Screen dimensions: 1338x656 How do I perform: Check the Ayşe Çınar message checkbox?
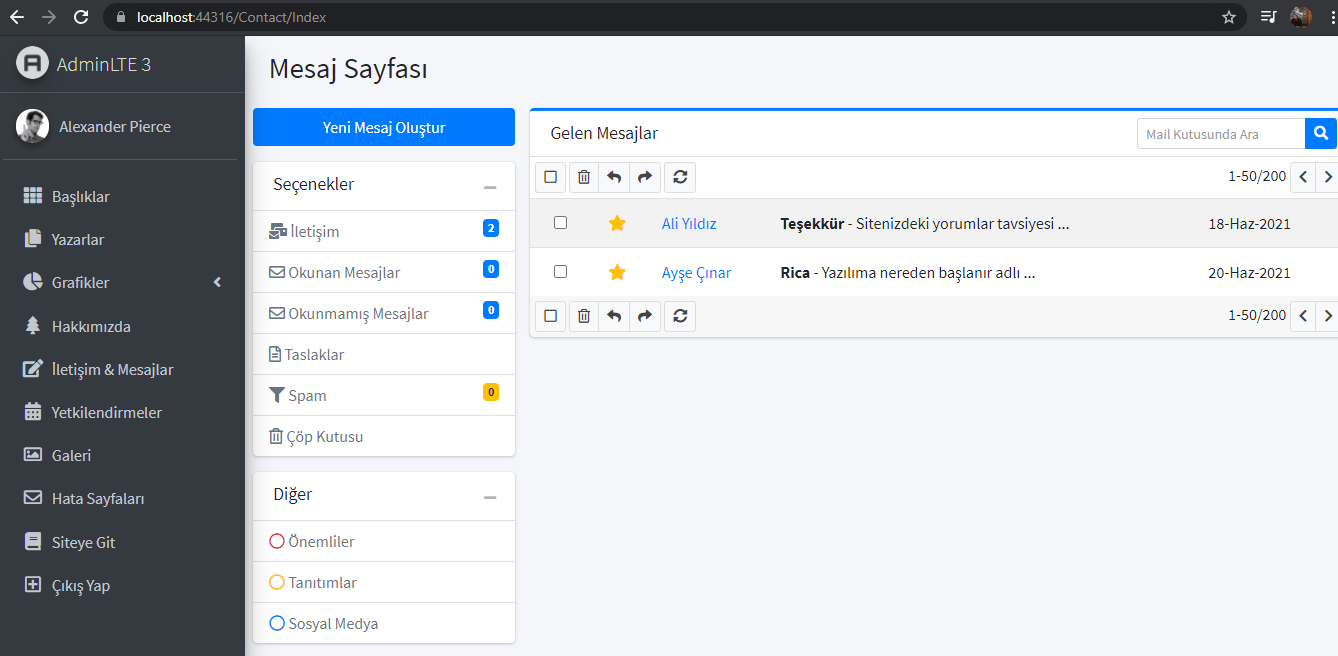[x=560, y=271]
